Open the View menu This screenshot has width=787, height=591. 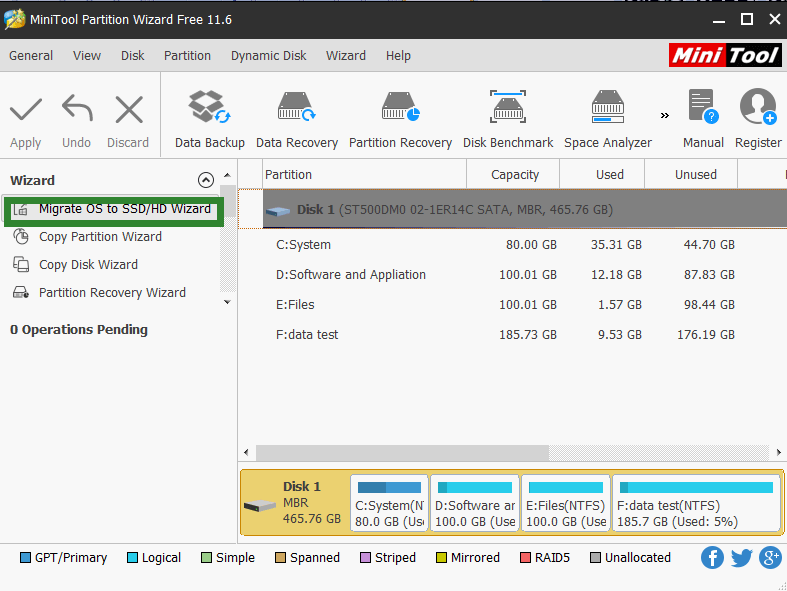(87, 55)
